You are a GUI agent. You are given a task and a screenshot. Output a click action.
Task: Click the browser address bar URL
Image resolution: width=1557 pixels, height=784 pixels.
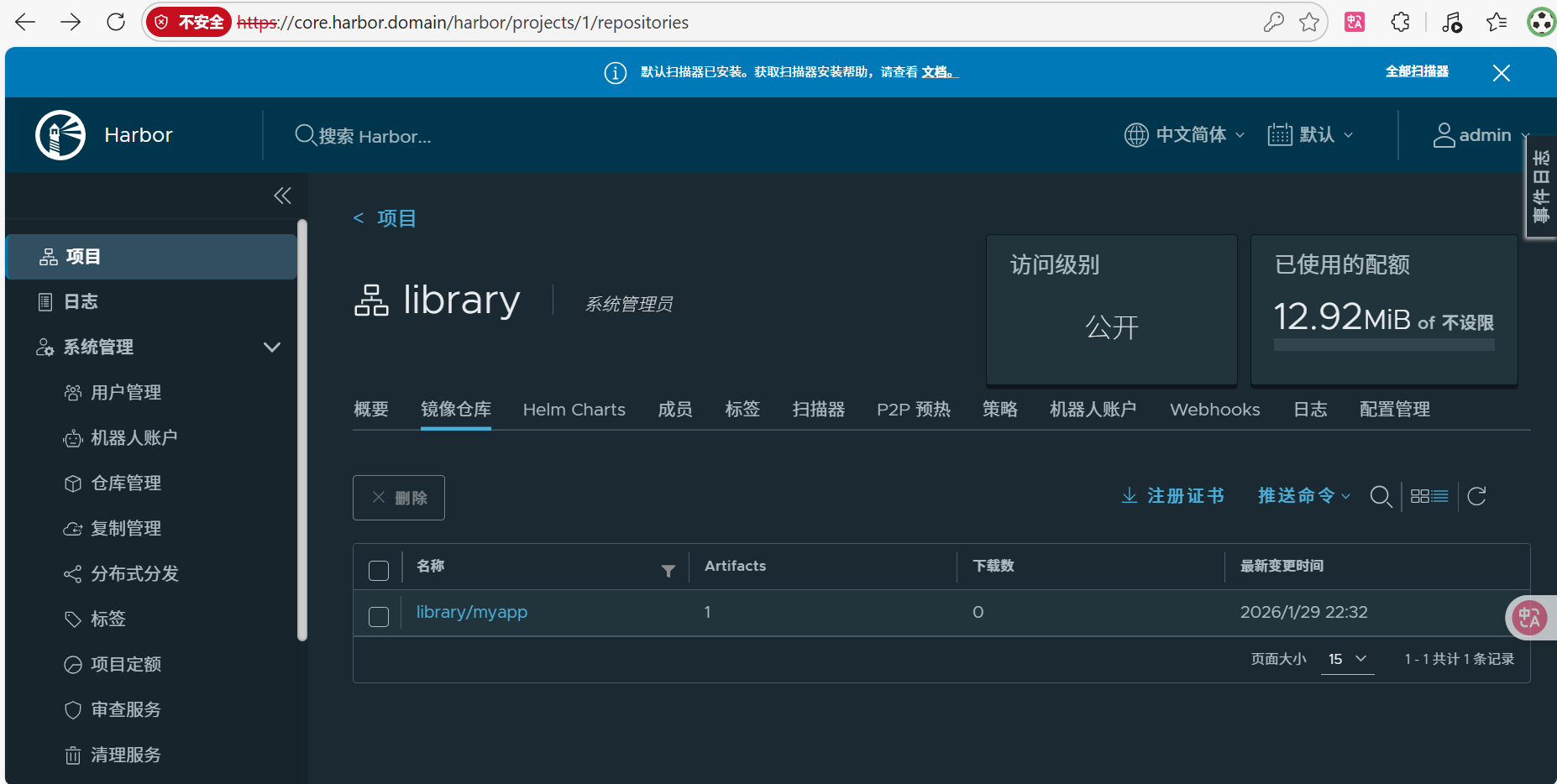[x=463, y=23]
